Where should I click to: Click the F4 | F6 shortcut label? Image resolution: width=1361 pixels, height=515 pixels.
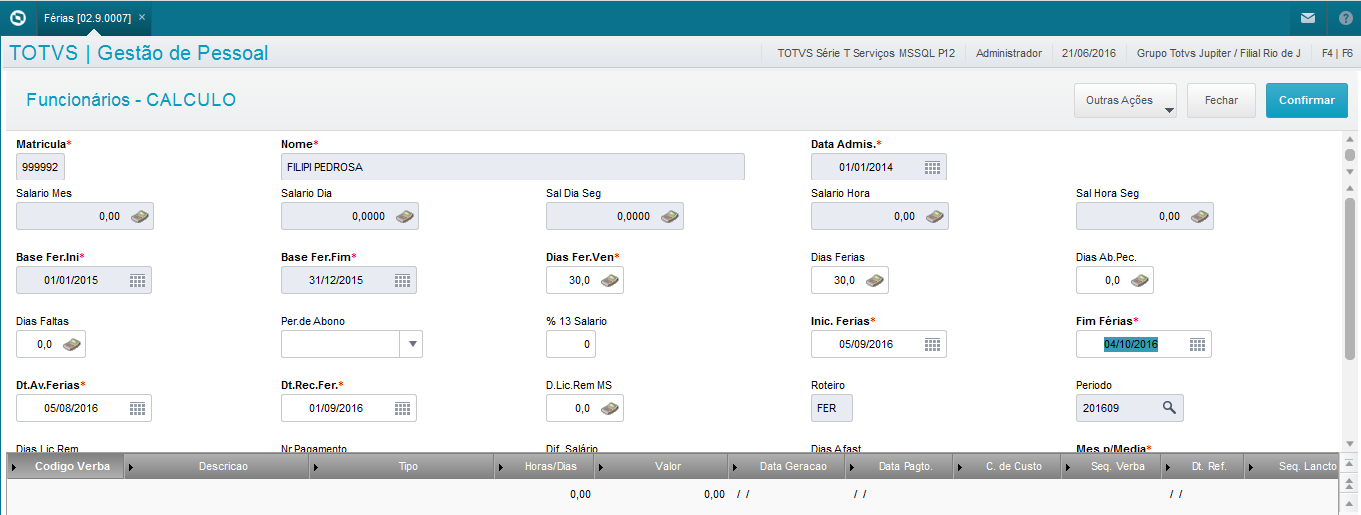(x=1336, y=53)
